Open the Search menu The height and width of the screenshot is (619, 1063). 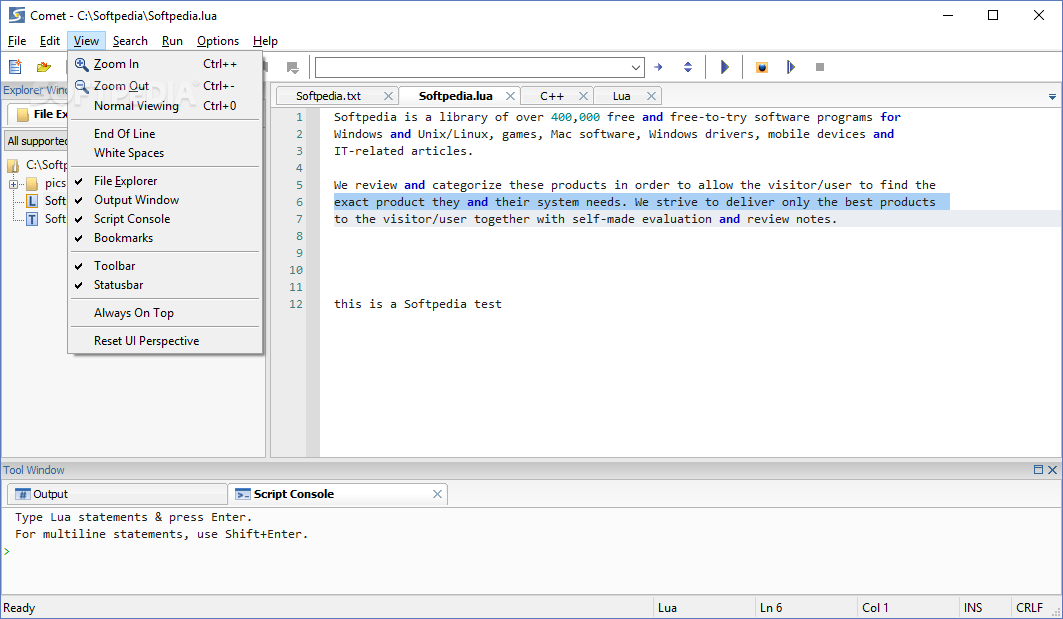point(130,41)
